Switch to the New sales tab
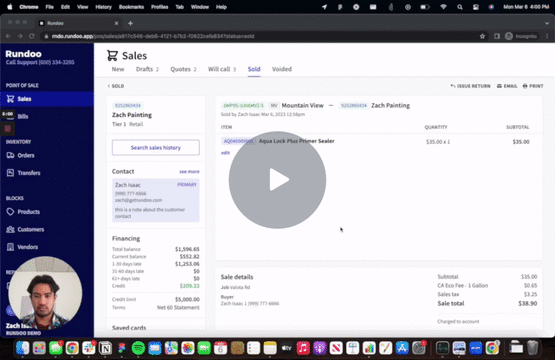 point(118,69)
